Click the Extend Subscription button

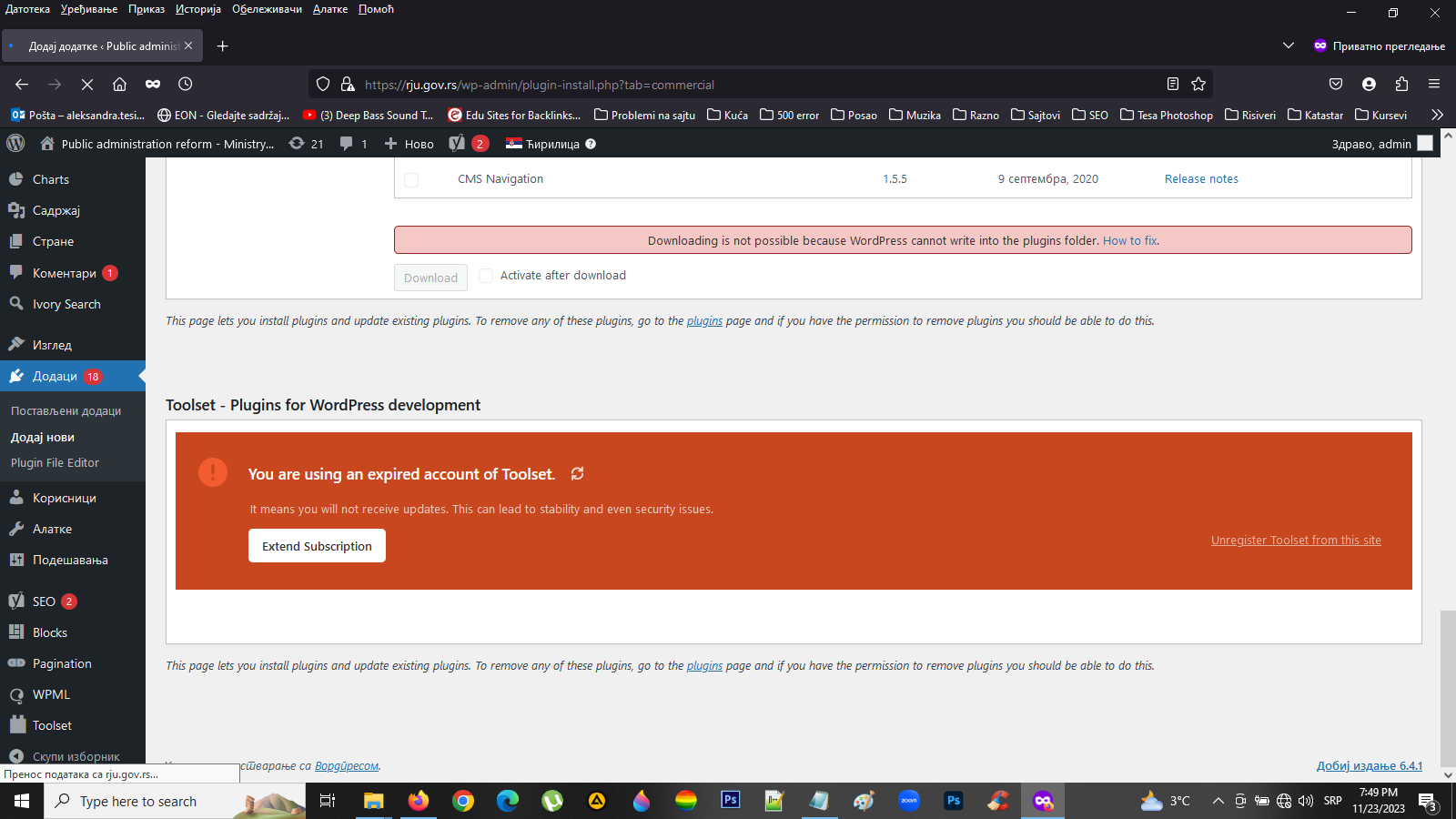(317, 546)
